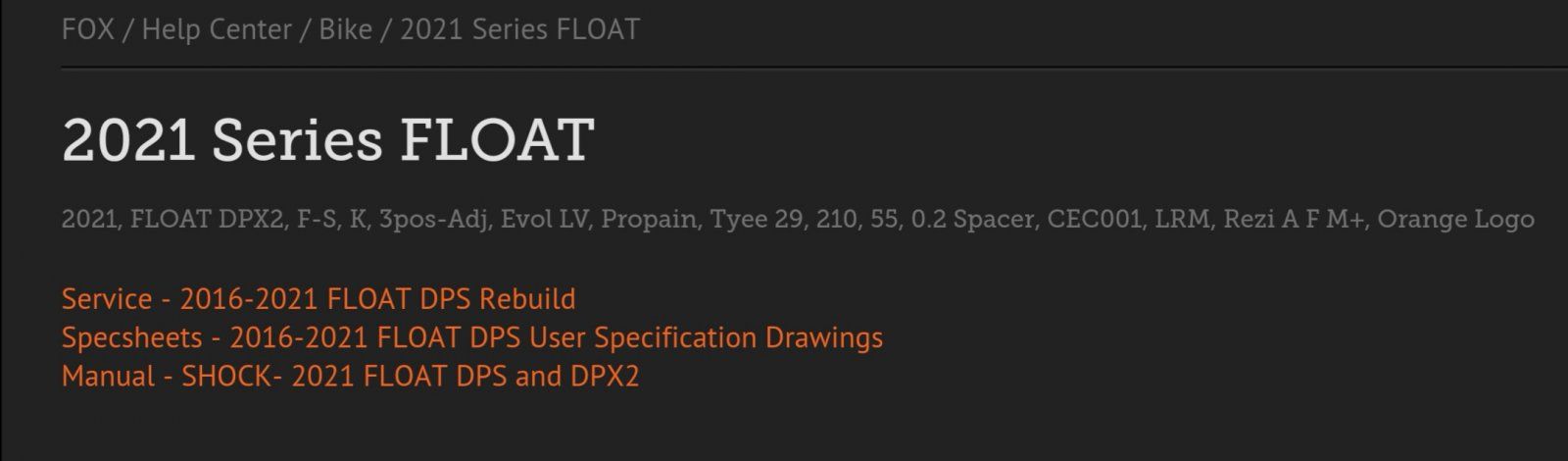This screenshot has height=461, width=1568.
Task: Navigate to the Bike breadcrumb
Action: 346,29
